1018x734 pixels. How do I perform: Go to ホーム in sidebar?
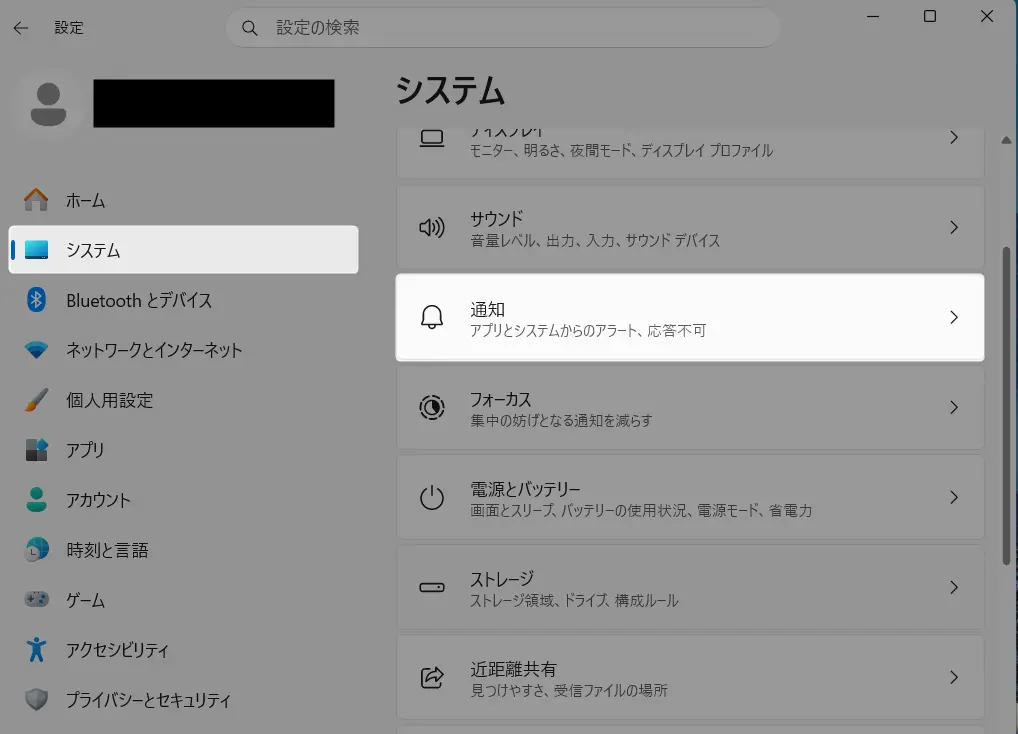pos(183,200)
